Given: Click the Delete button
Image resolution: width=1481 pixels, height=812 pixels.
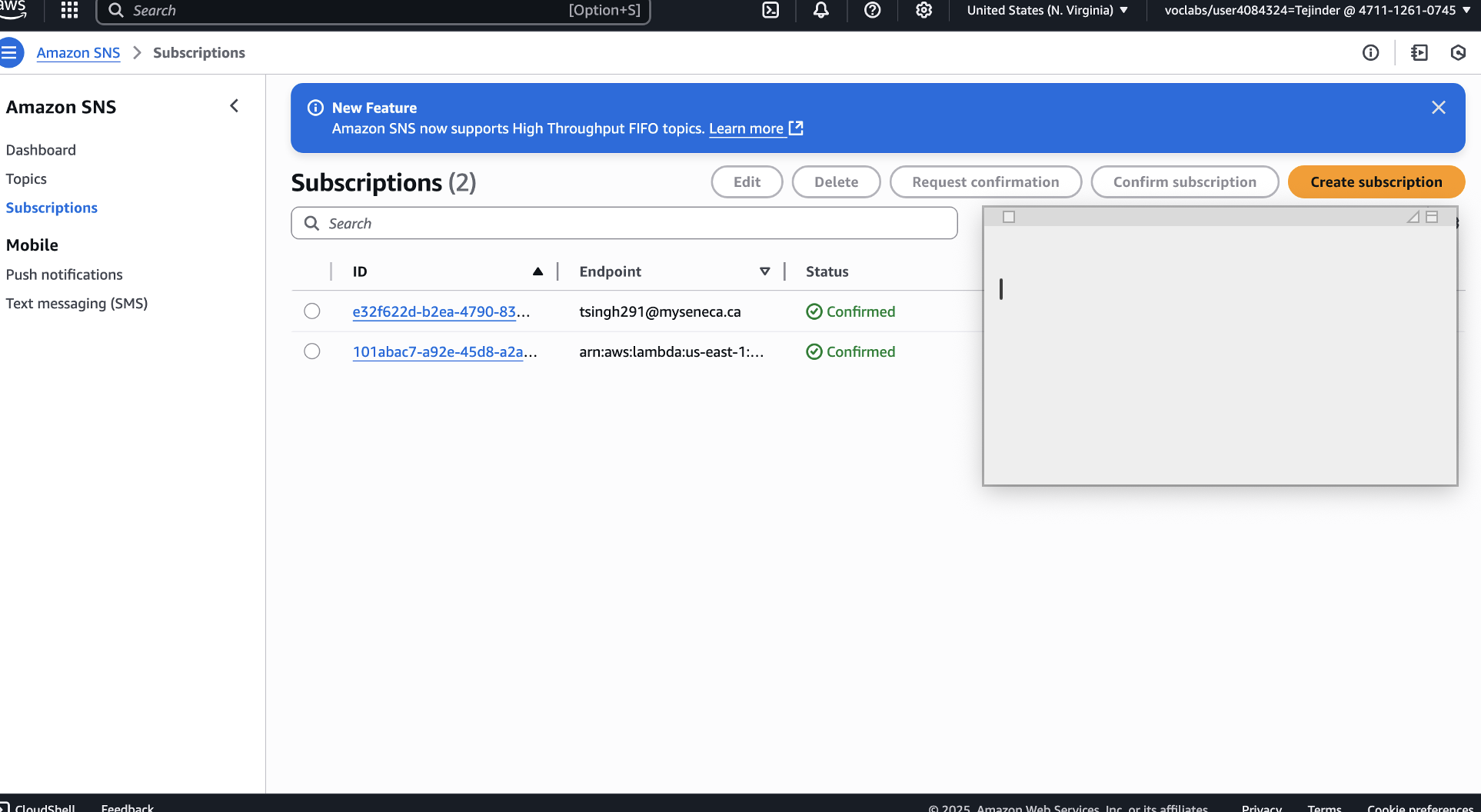Looking at the screenshot, I should (x=836, y=182).
